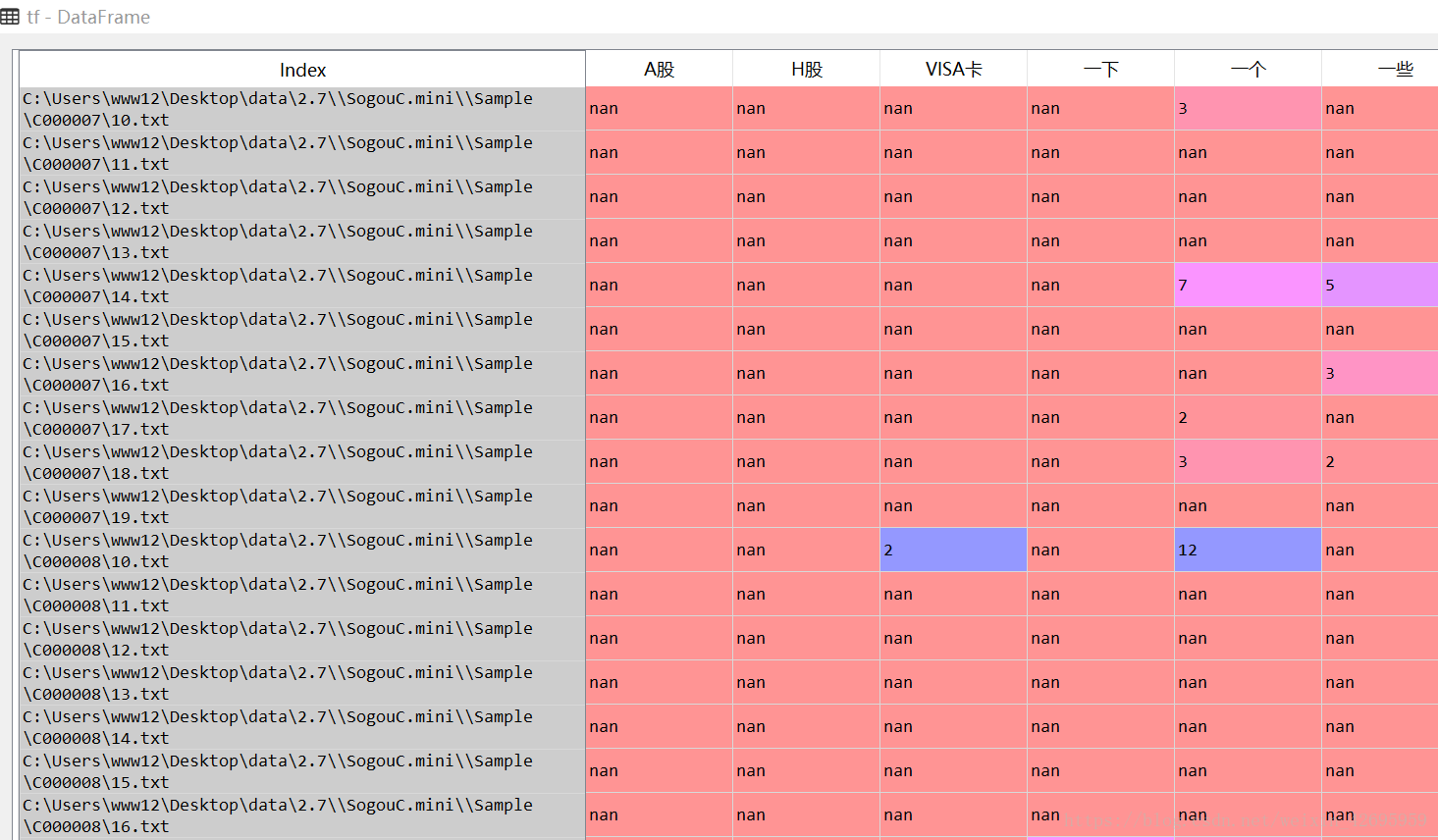Screen dimensions: 1438x840
Task: Click nan in A股 column, row C000007\10.txt
Action: 660,109
